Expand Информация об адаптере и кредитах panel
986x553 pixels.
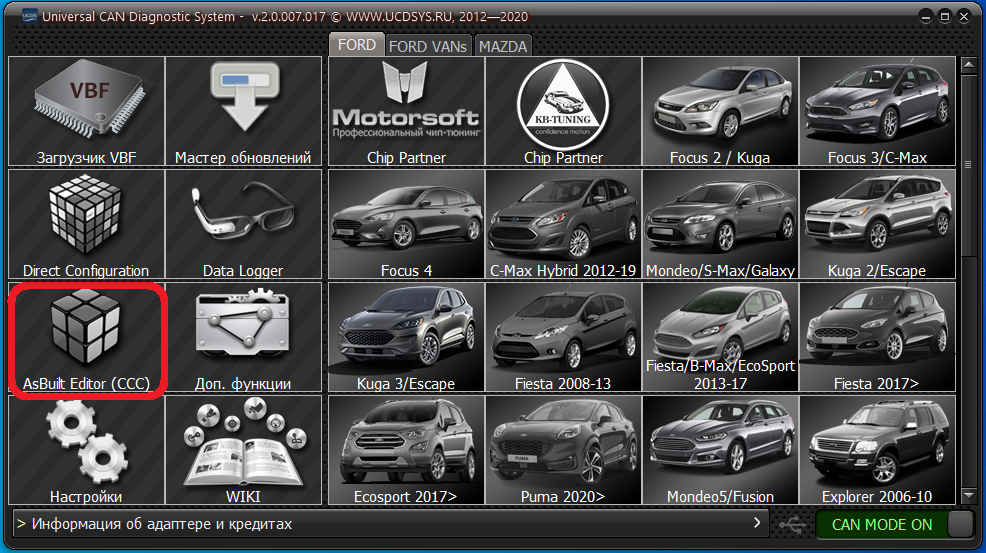click(390, 523)
